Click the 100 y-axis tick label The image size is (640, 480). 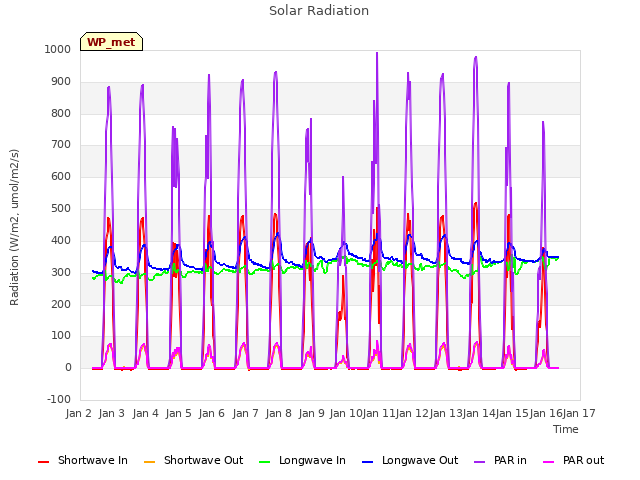coord(61,336)
